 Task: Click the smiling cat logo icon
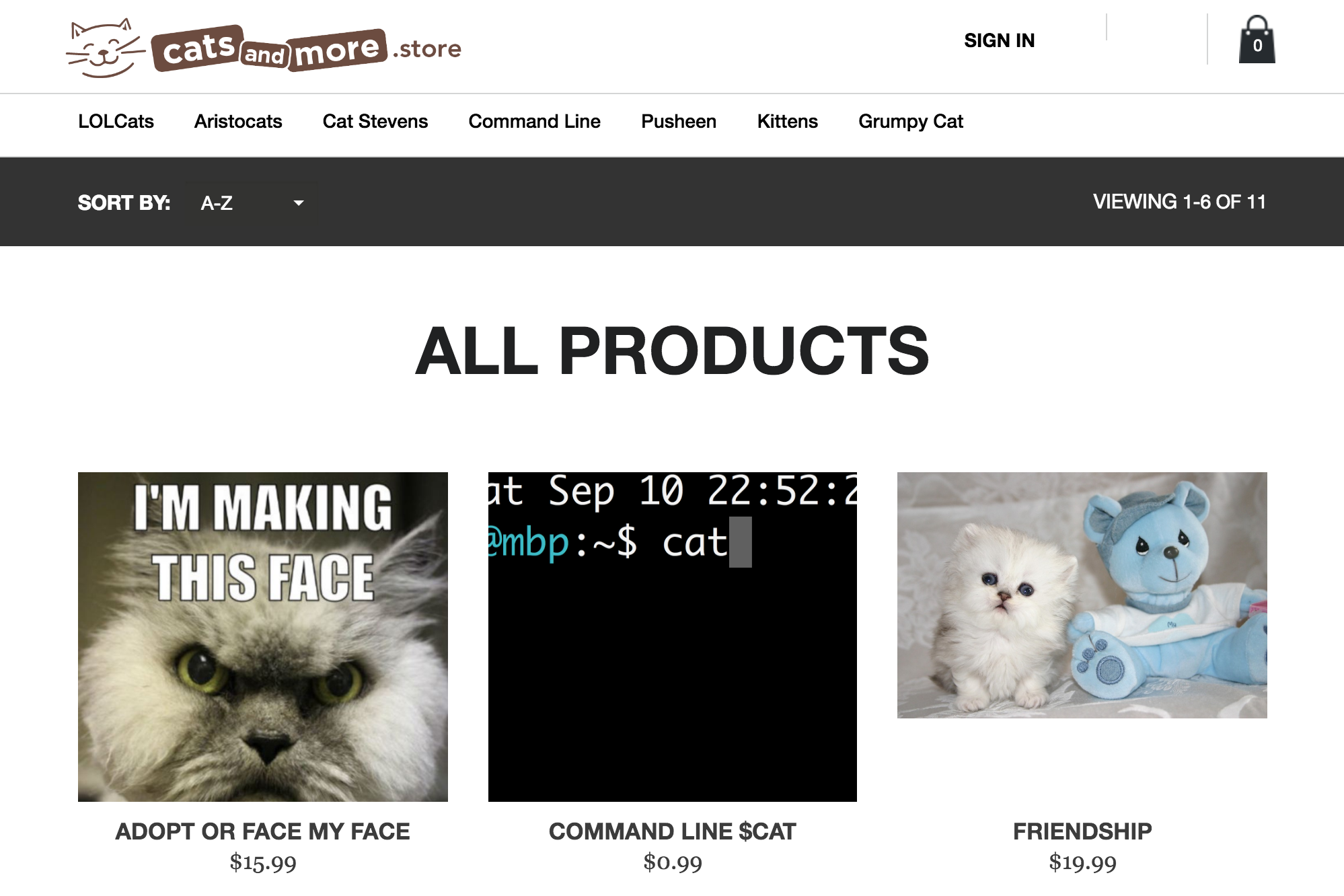(105, 48)
